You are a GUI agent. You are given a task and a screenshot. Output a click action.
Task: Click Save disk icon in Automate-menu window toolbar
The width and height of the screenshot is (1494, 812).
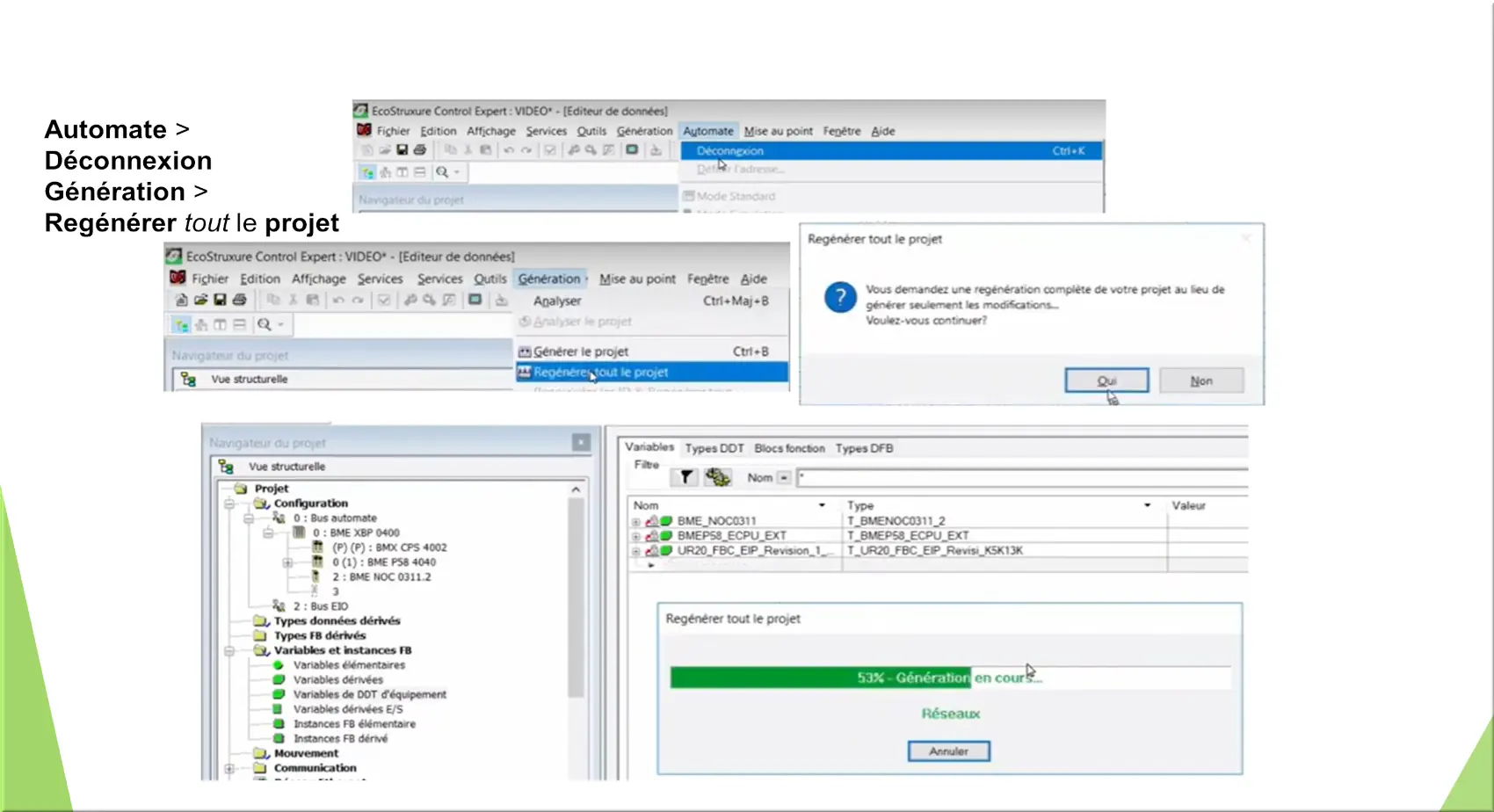click(x=402, y=150)
